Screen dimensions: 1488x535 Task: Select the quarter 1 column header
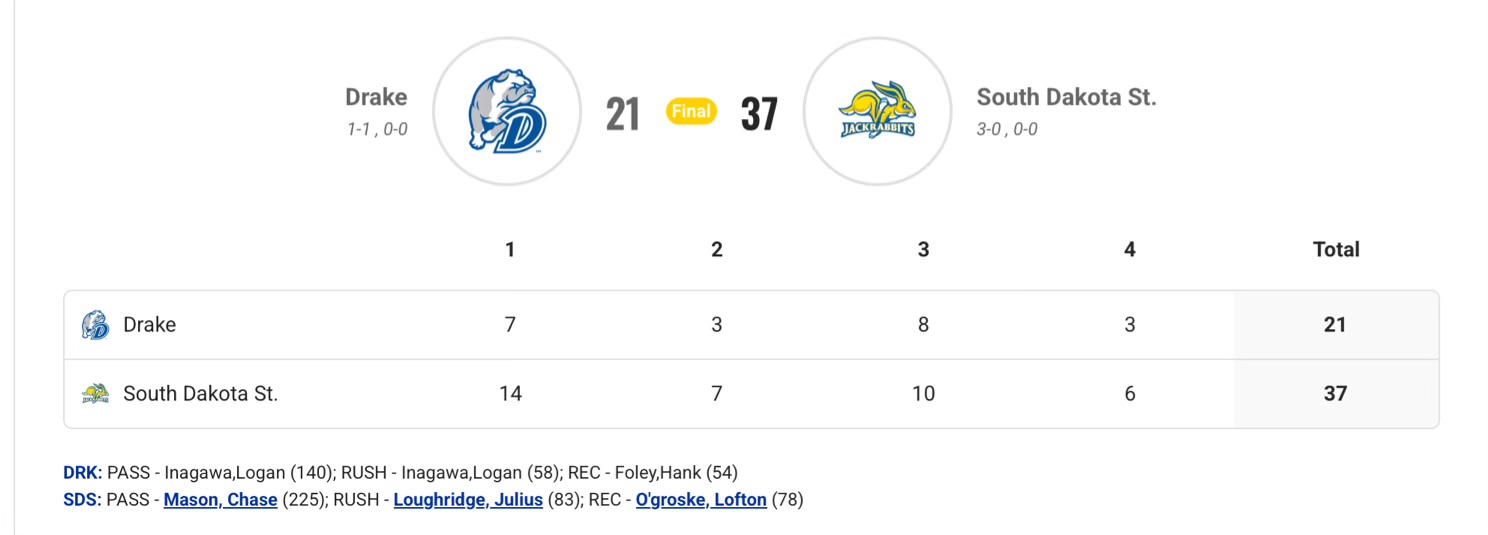[x=510, y=250]
